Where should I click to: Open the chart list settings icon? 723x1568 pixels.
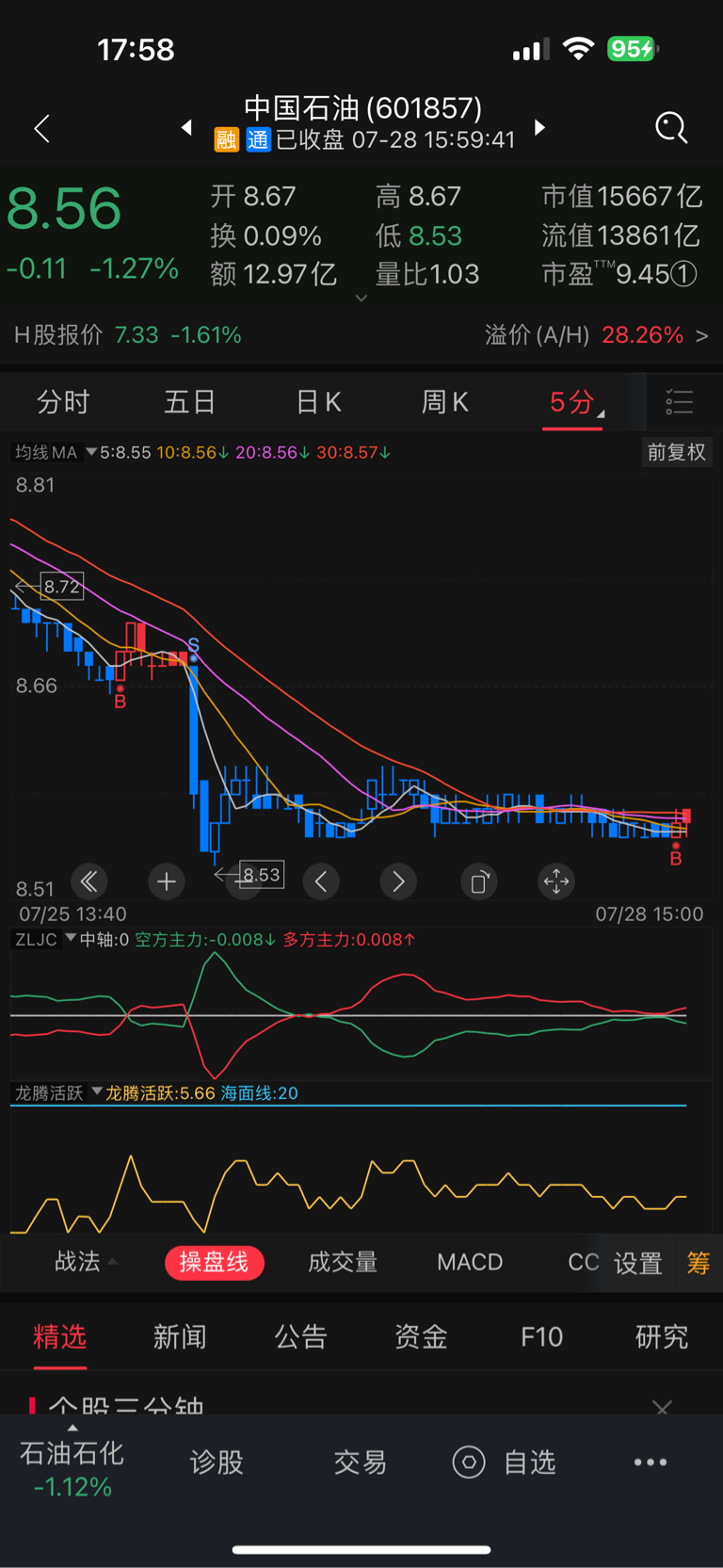679,402
